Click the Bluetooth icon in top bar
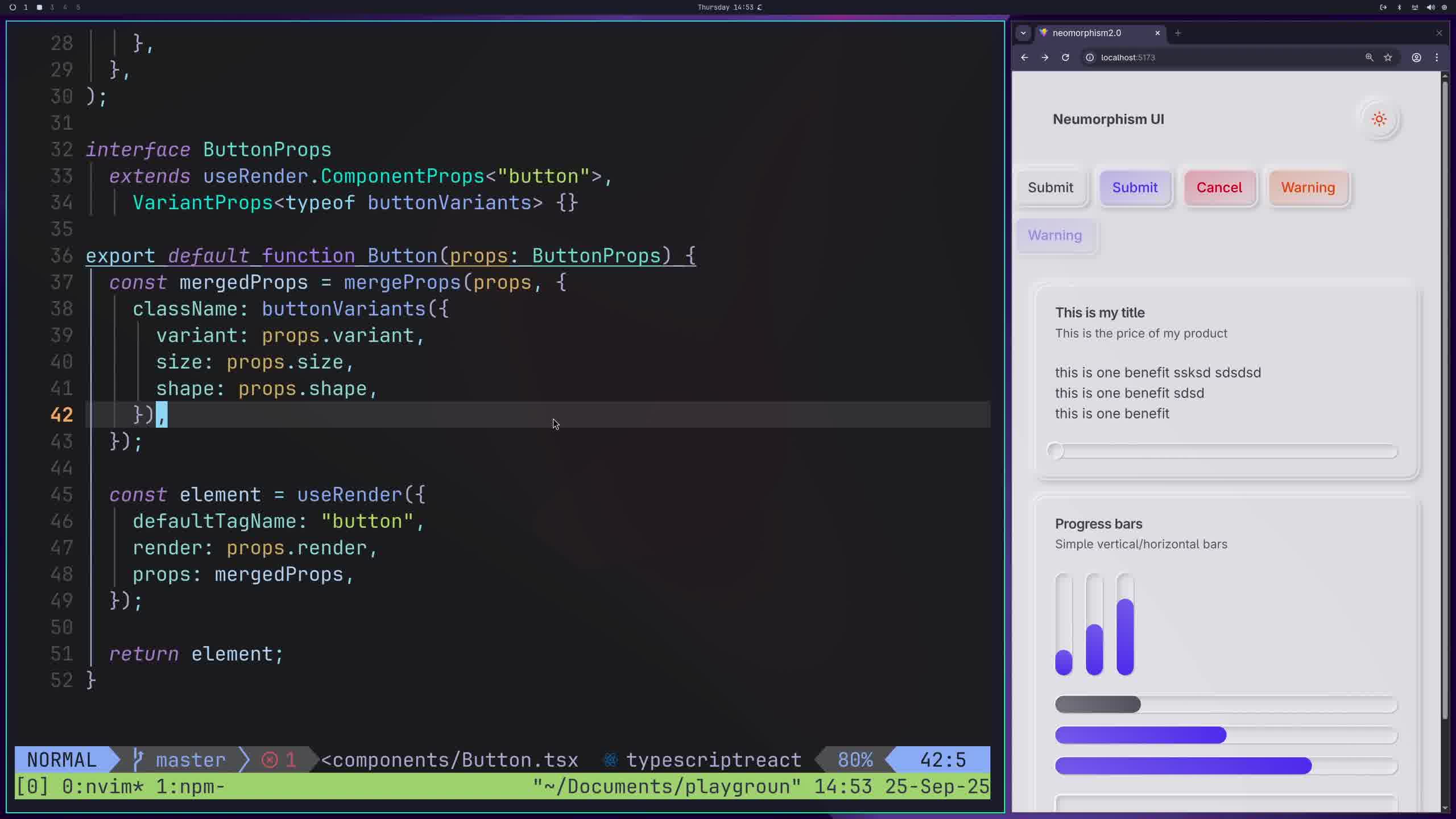 1399,7
